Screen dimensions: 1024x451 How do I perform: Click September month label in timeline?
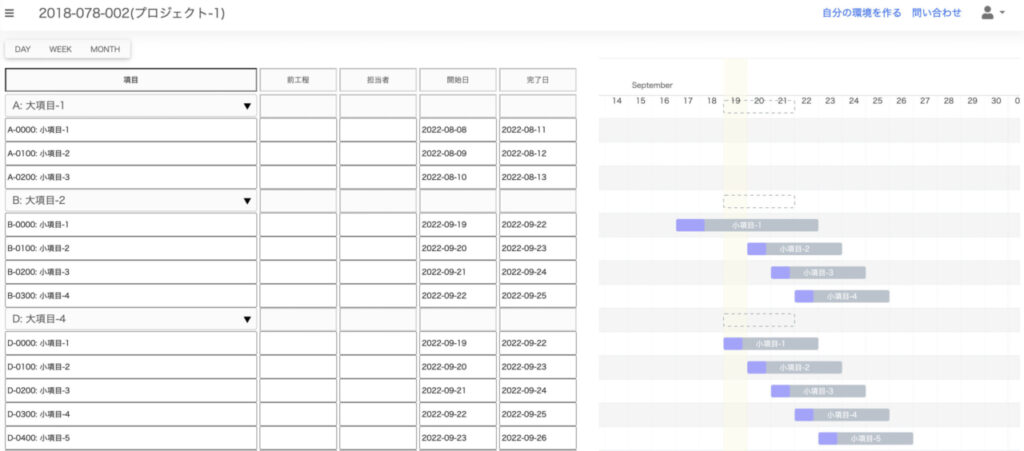(652, 85)
